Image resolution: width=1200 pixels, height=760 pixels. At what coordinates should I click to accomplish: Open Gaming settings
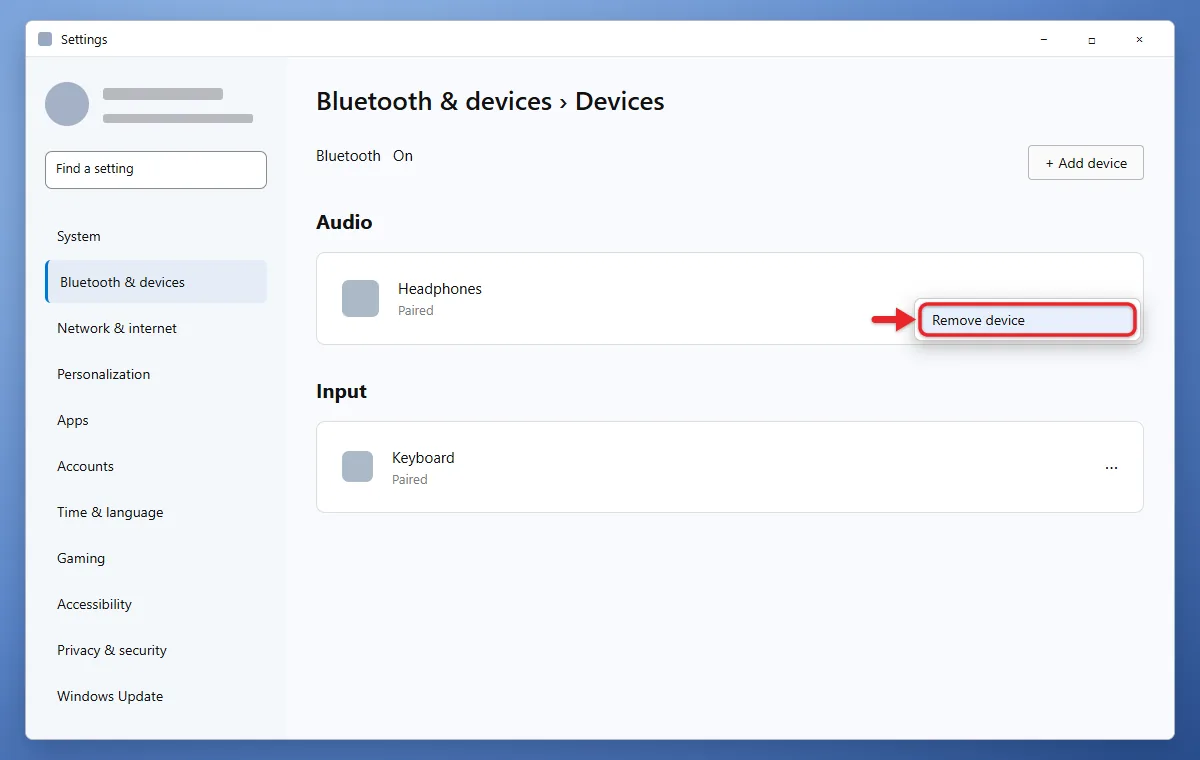click(156, 558)
